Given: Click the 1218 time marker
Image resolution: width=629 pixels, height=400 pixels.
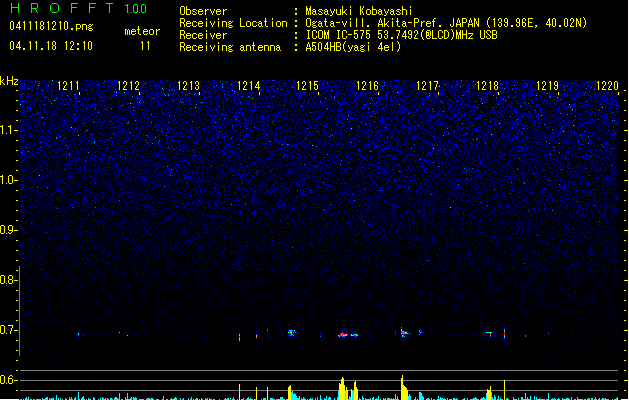Looking at the screenshot, I should tap(487, 86).
